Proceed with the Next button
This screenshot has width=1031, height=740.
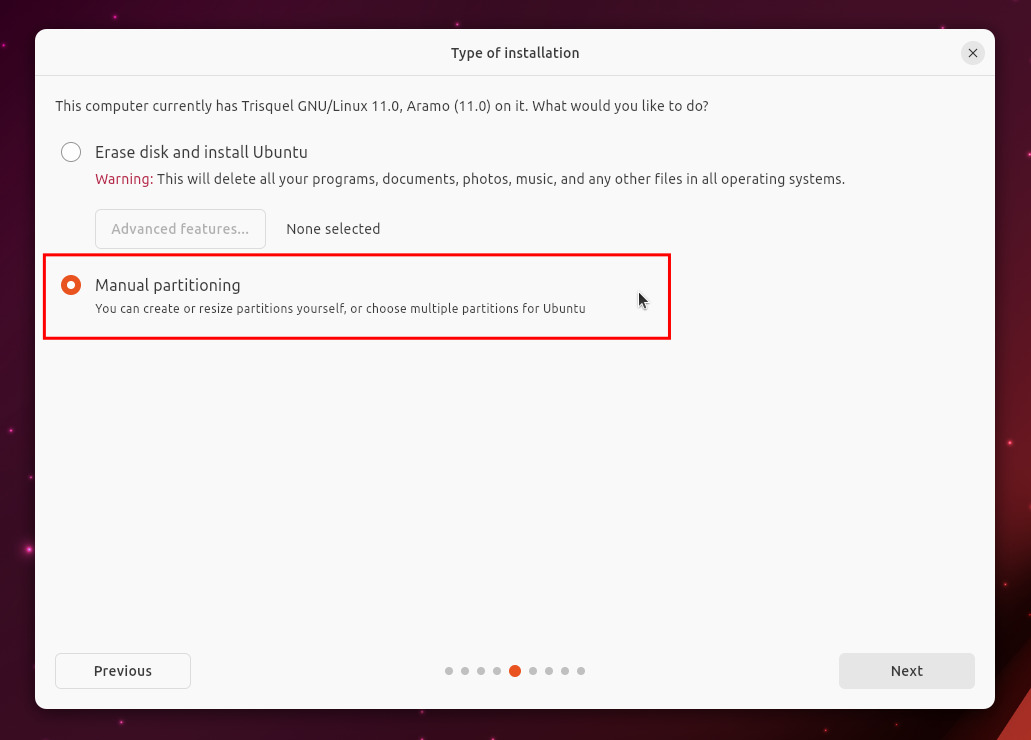906,671
